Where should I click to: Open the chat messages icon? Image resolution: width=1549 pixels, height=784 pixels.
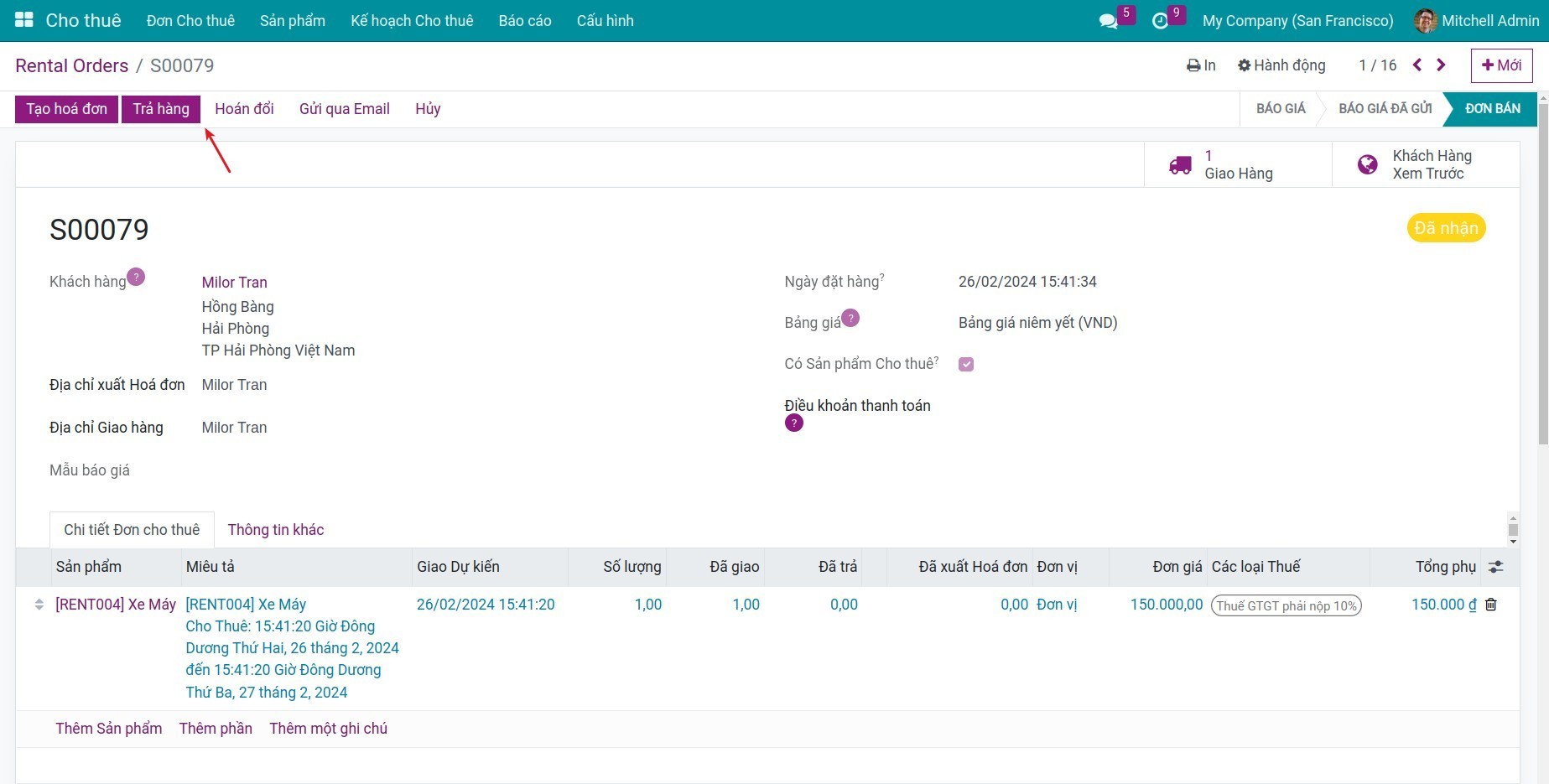[1108, 21]
